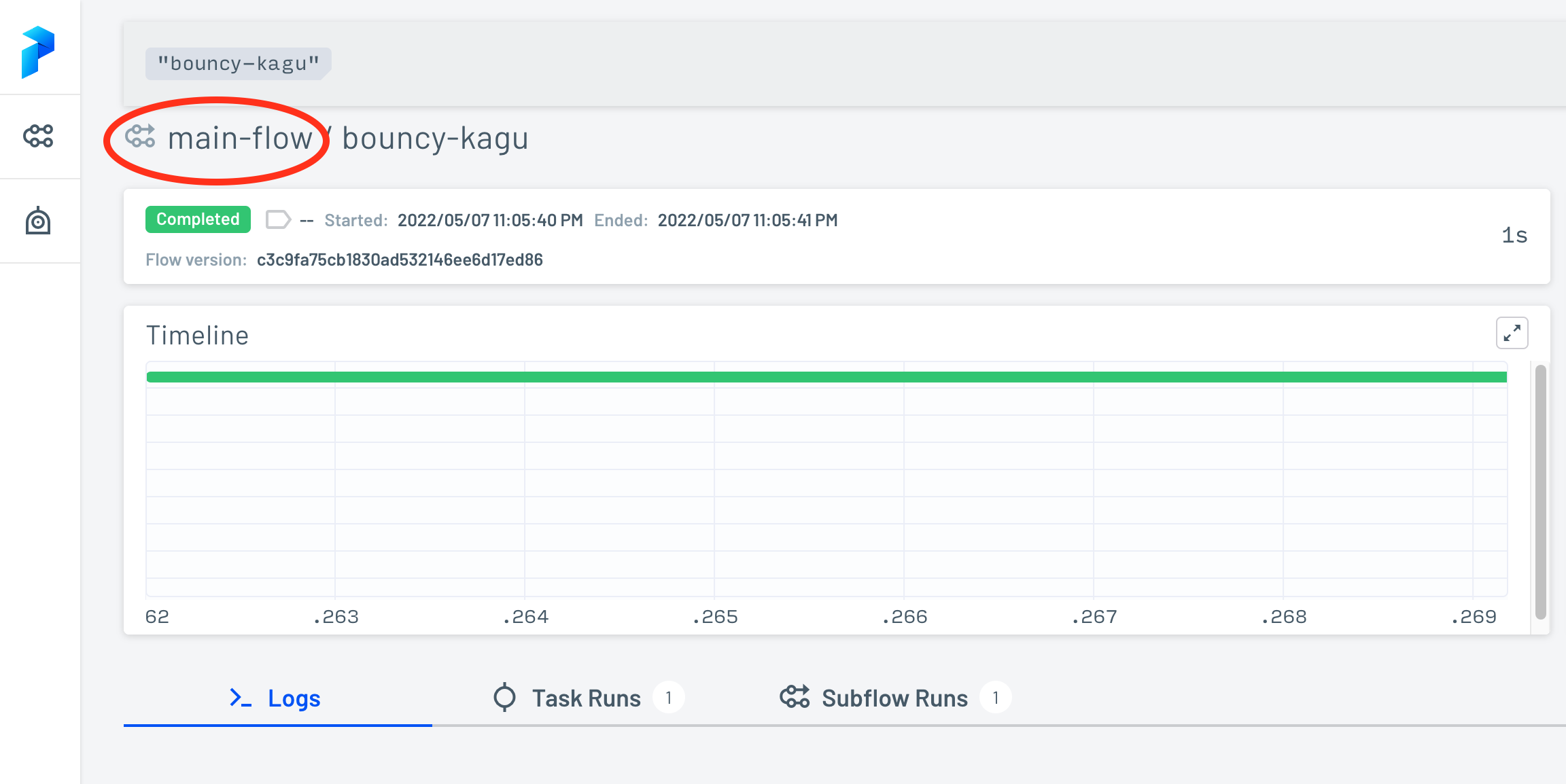Open the bouncy-kagu breadcrumb chip
The height and width of the screenshot is (784, 1566).
(x=237, y=63)
